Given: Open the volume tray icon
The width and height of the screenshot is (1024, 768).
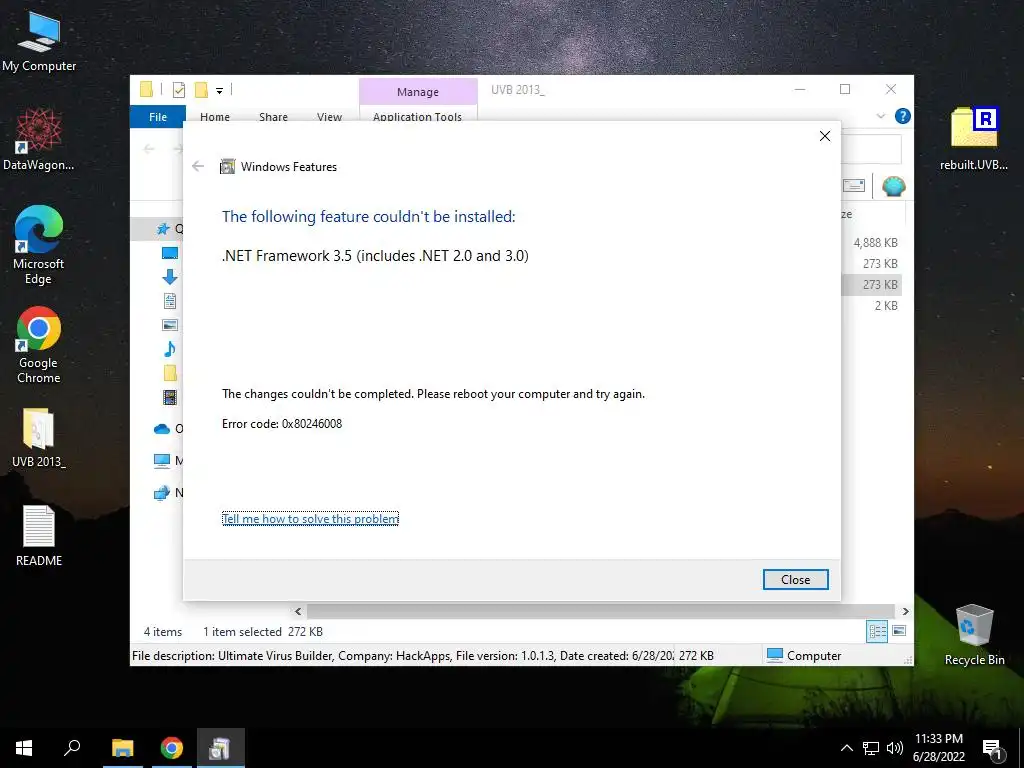Looking at the screenshot, I should coord(895,748).
